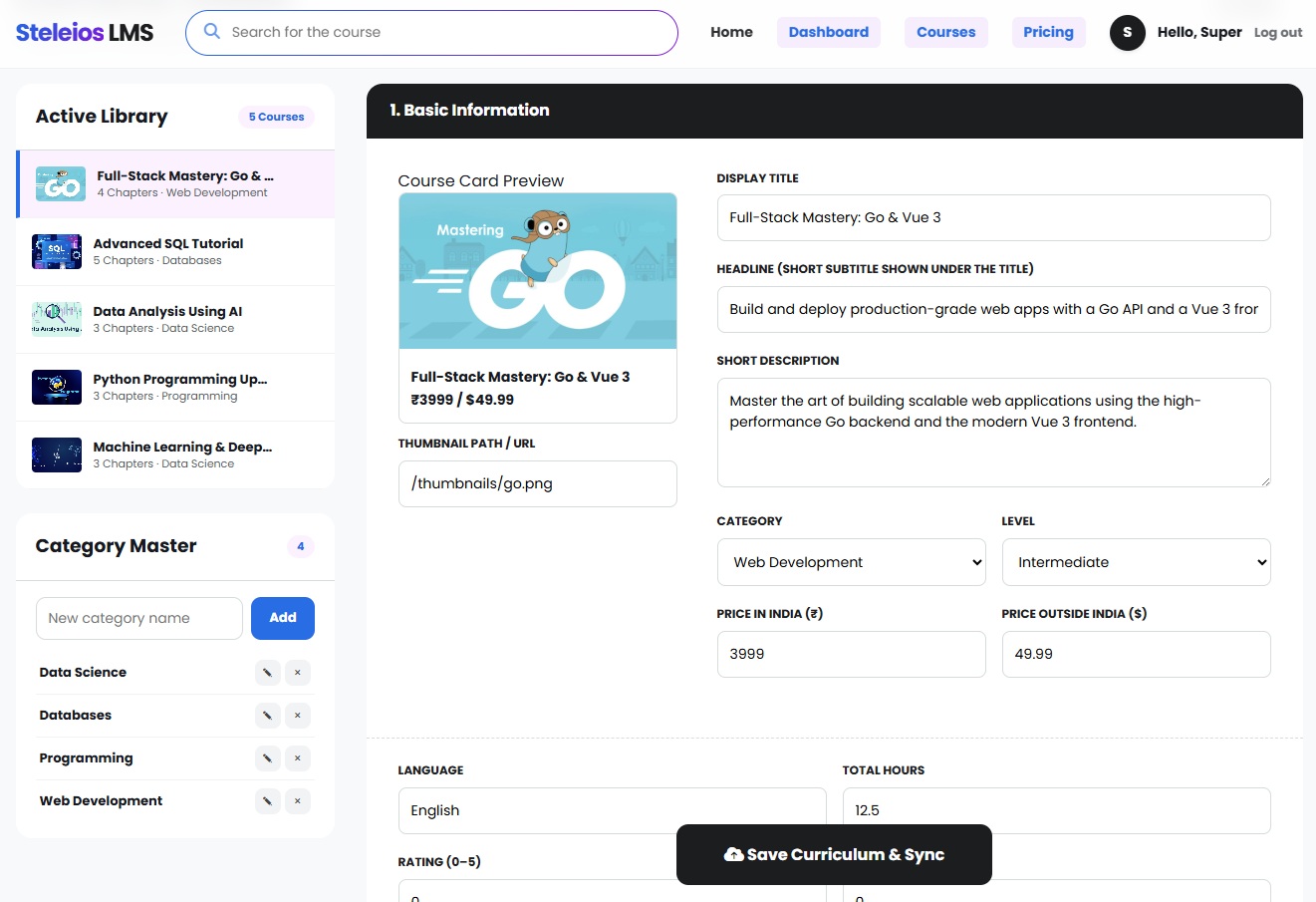Click the Machine Learning course thumbnail
The image size is (1316, 902).
[x=57, y=455]
